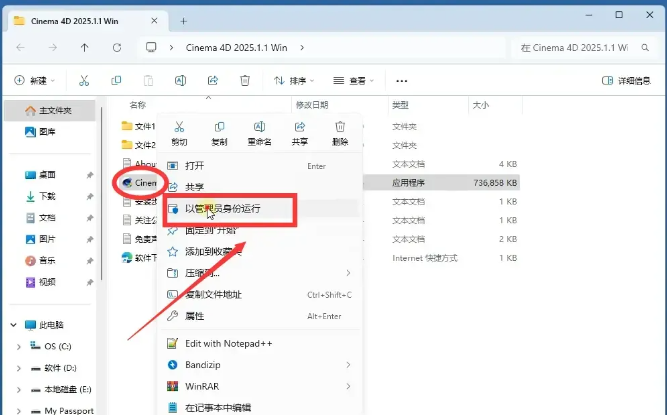Click 剪切 in the context menu

tap(179, 134)
